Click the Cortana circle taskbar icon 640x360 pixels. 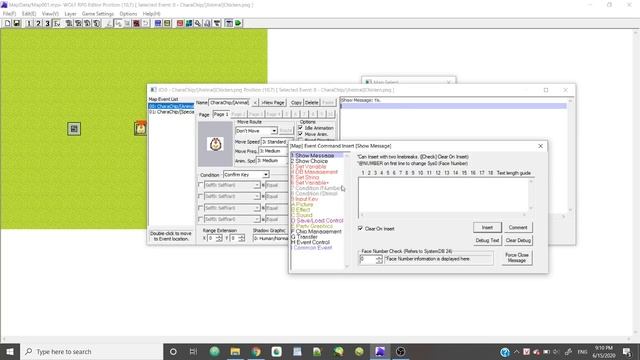173,351
